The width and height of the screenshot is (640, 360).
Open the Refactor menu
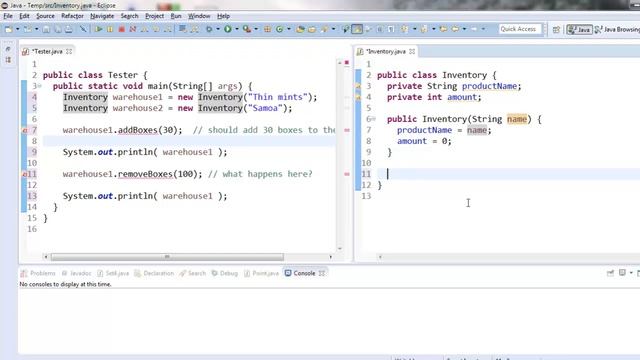72,16
